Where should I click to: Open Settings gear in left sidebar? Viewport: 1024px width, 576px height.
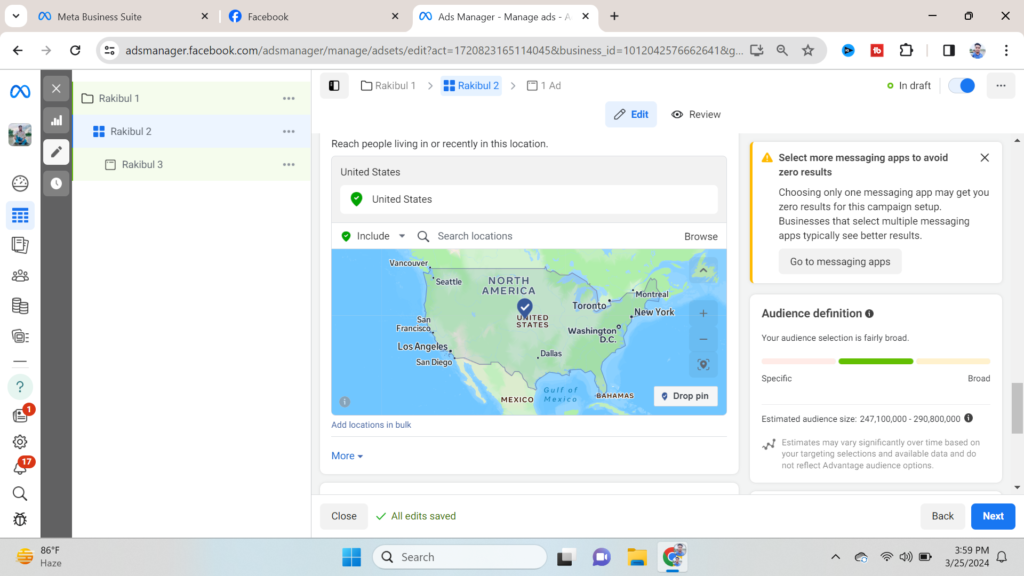click(x=20, y=442)
